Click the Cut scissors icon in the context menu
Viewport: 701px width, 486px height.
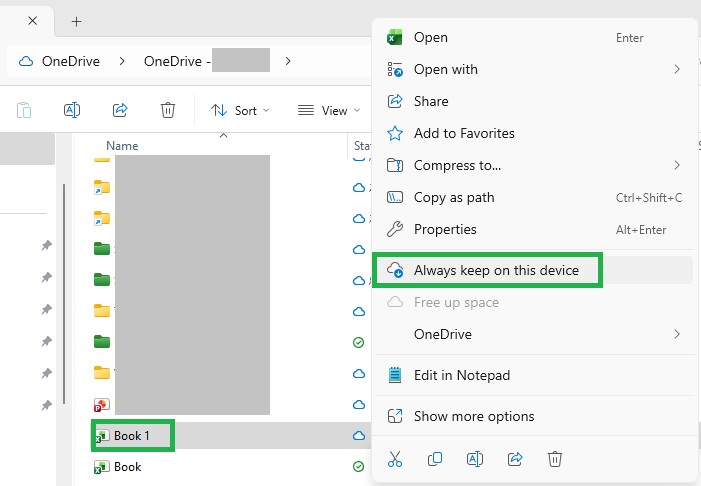(395, 459)
